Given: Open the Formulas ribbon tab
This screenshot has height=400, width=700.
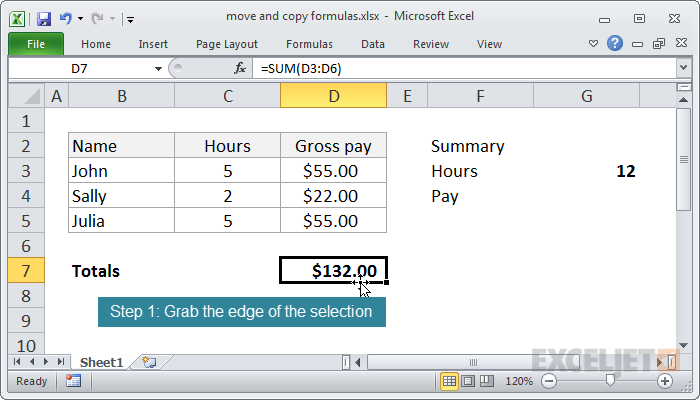Looking at the screenshot, I should tap(309, 44).
